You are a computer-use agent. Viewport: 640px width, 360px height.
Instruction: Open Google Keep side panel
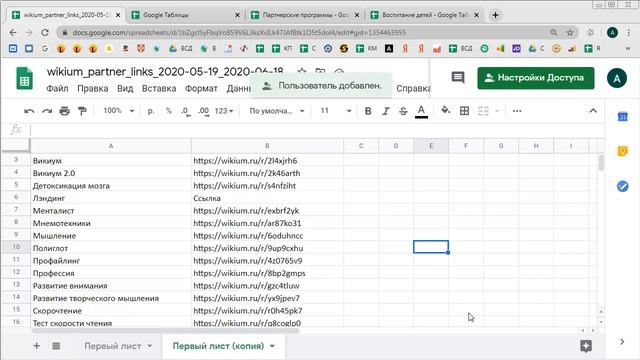(622, 151)
